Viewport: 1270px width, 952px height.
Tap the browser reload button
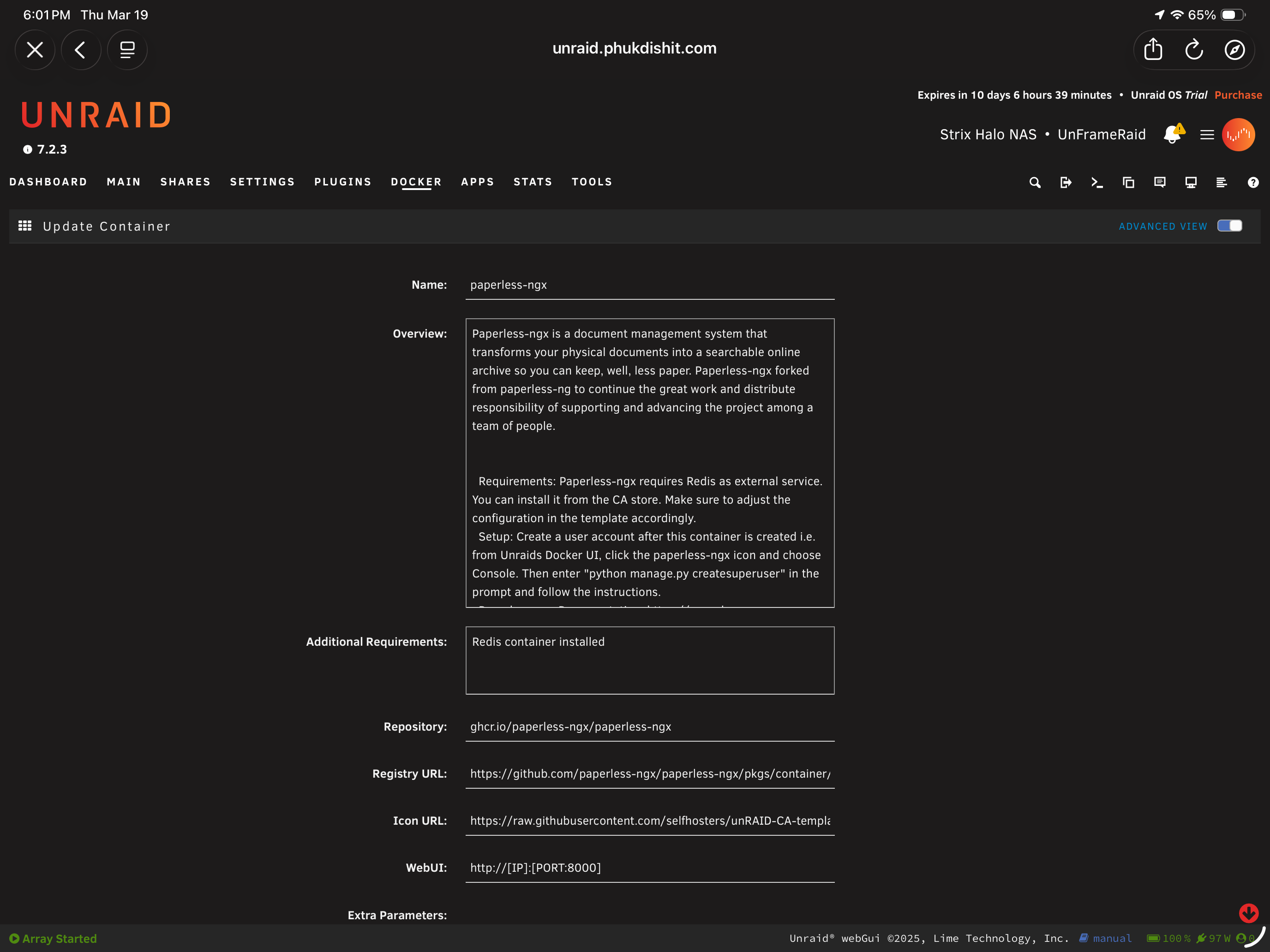[1194, 50]
